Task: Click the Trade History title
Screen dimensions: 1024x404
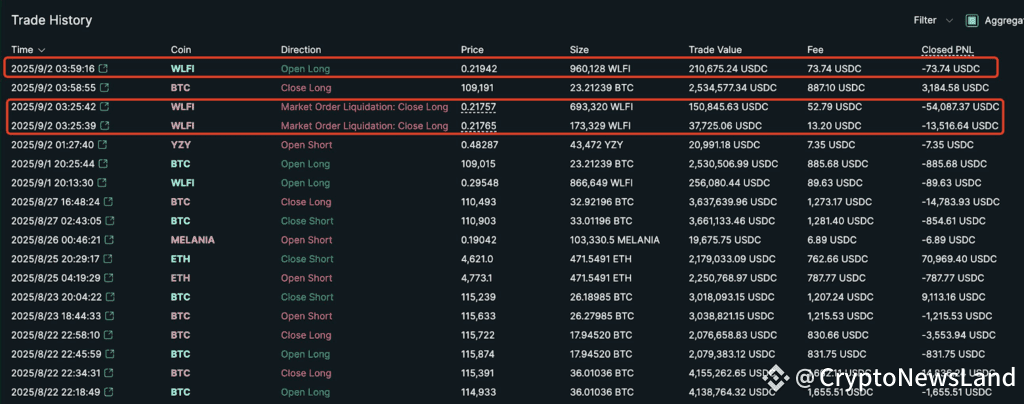Action: coord(52,20)
